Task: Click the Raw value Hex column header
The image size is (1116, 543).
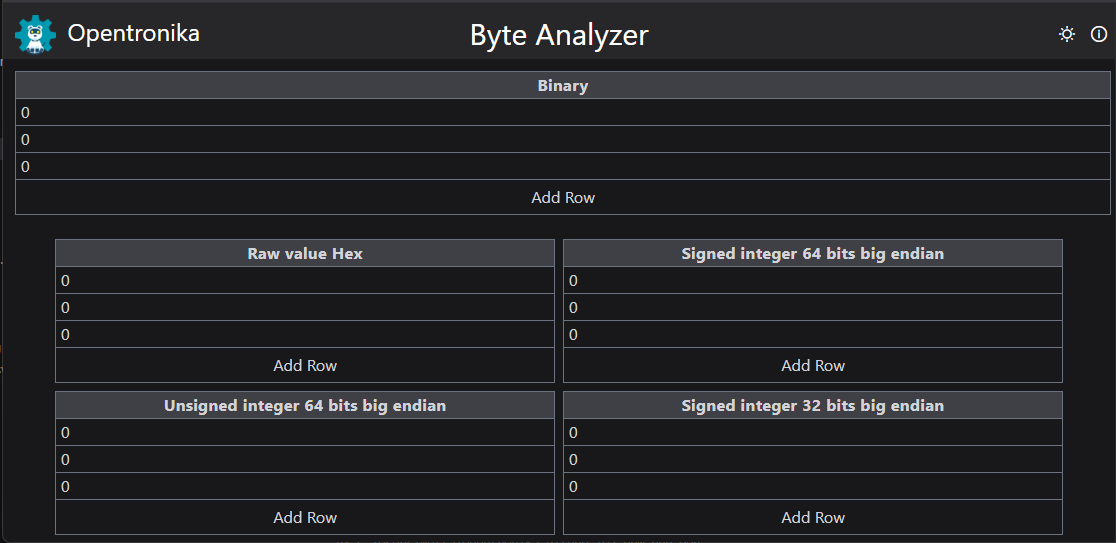Action: click(305, 254)
